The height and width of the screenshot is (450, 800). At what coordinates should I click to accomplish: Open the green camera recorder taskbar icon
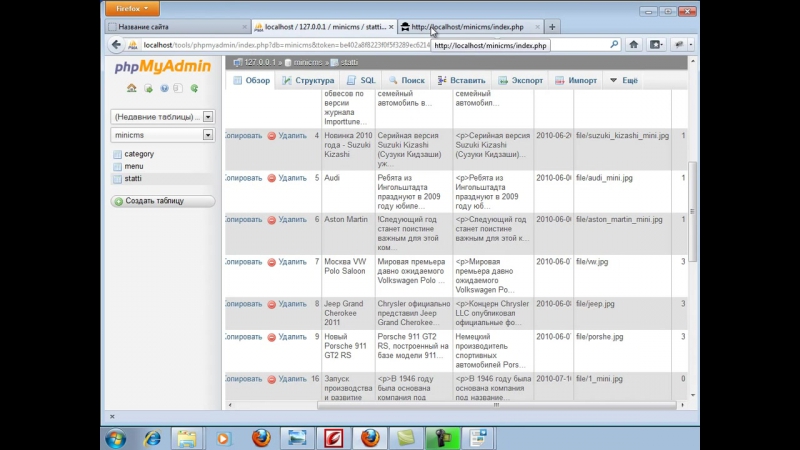[443, 439]
